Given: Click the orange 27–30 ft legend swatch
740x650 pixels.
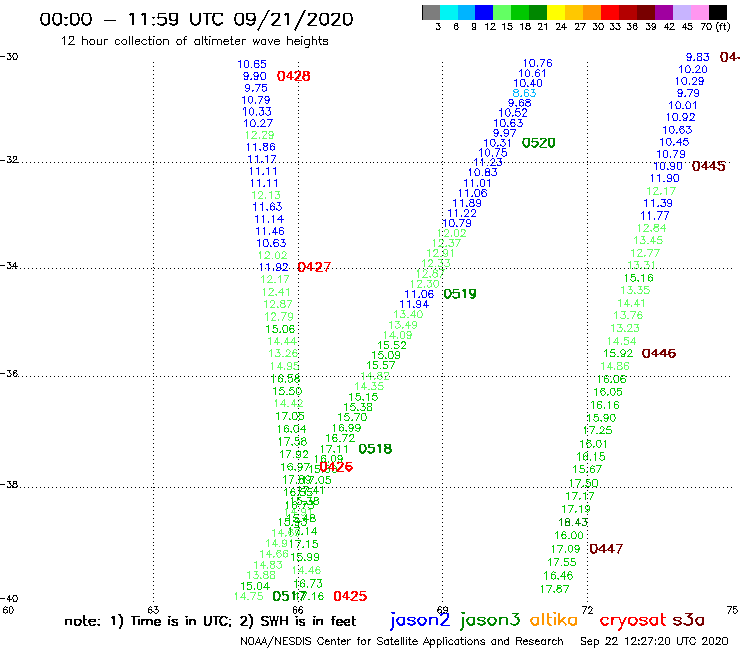Looking at the screenshot, I should click(x=591, y=12).
